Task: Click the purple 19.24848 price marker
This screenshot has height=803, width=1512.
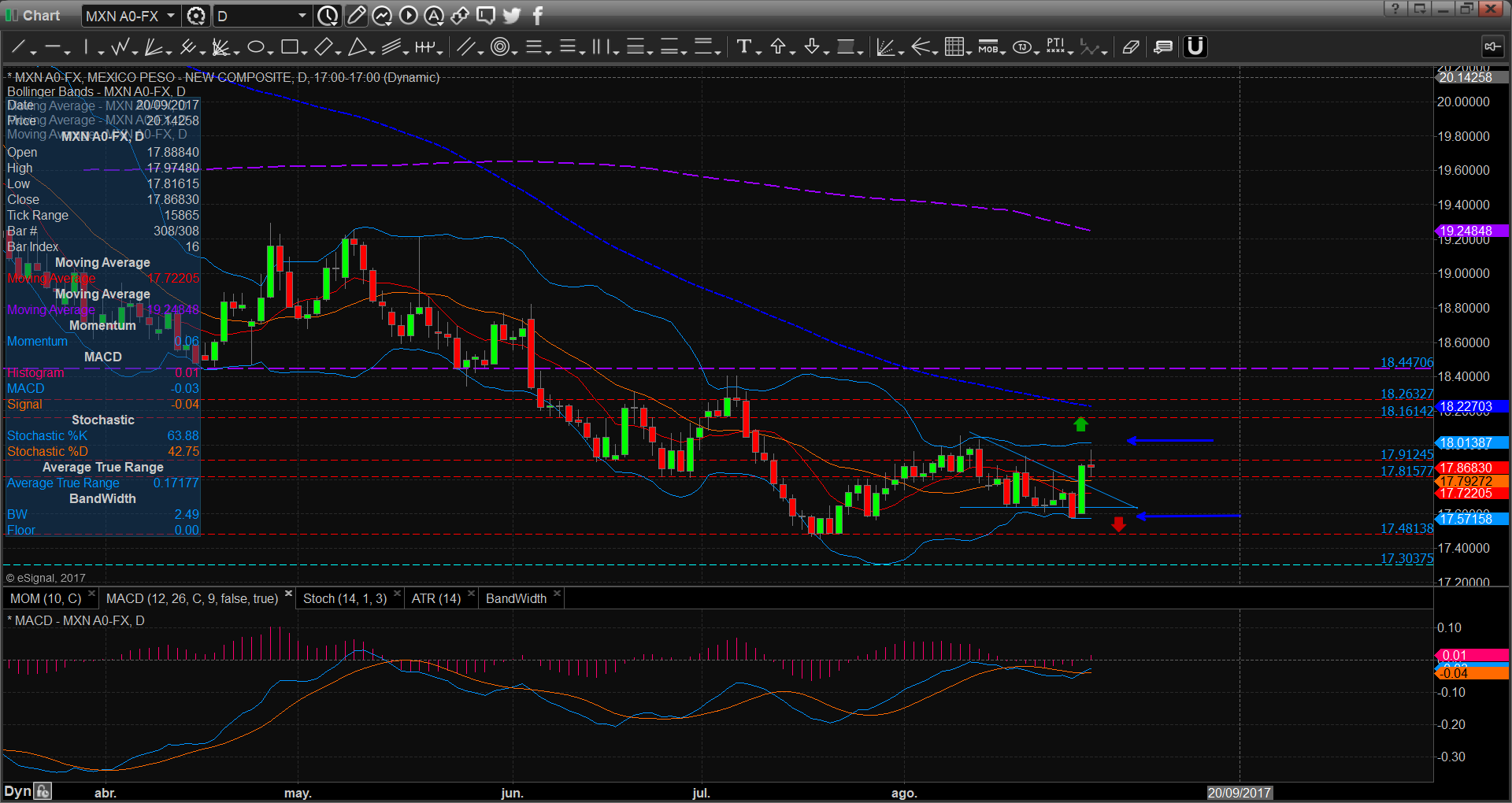Action: pyautogui.click(x=1471, y=231)
